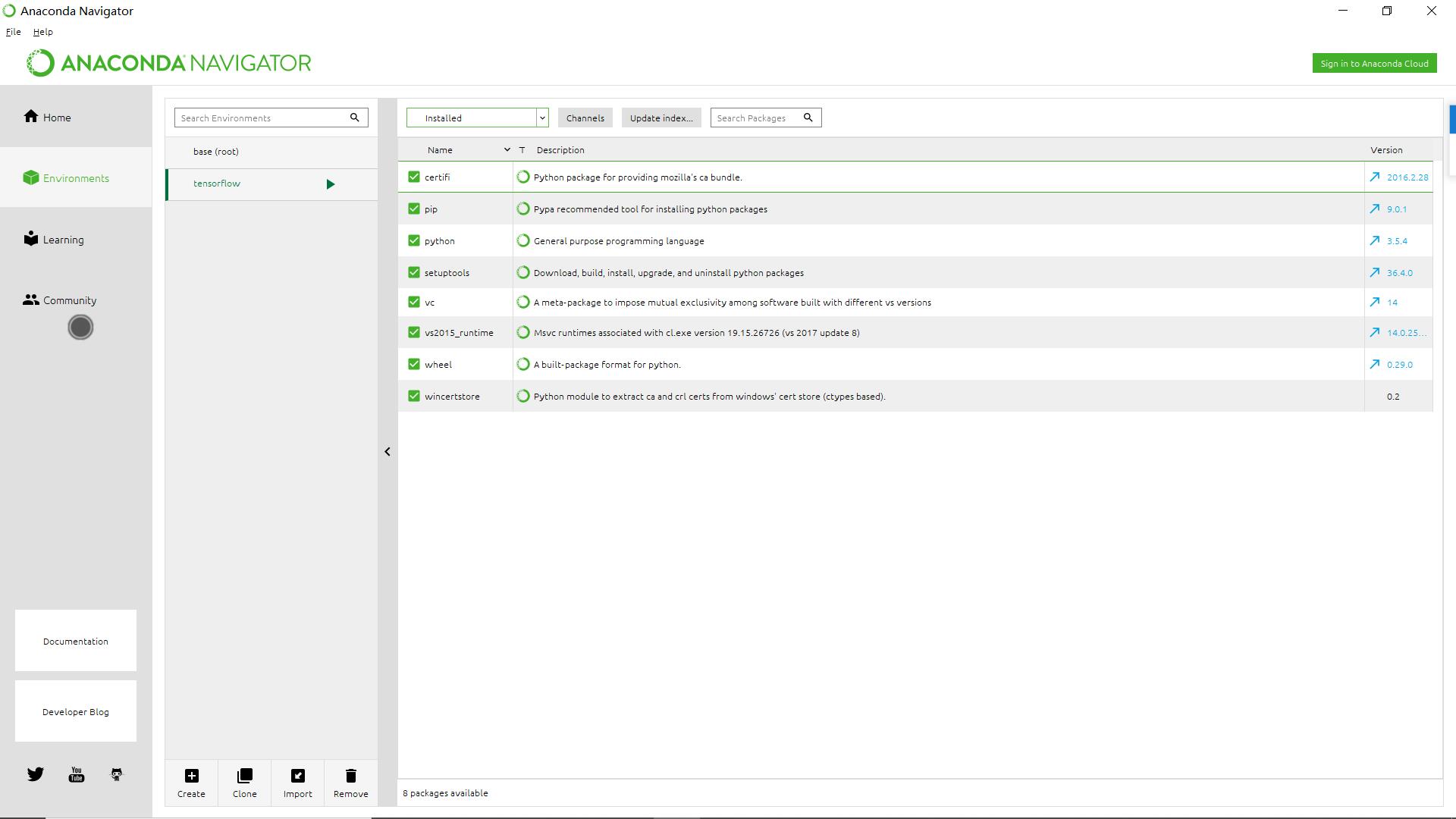Viewport: 1456px width, 819px height.
Task: Click the Search Packages input field
Action: click(755, 118)
